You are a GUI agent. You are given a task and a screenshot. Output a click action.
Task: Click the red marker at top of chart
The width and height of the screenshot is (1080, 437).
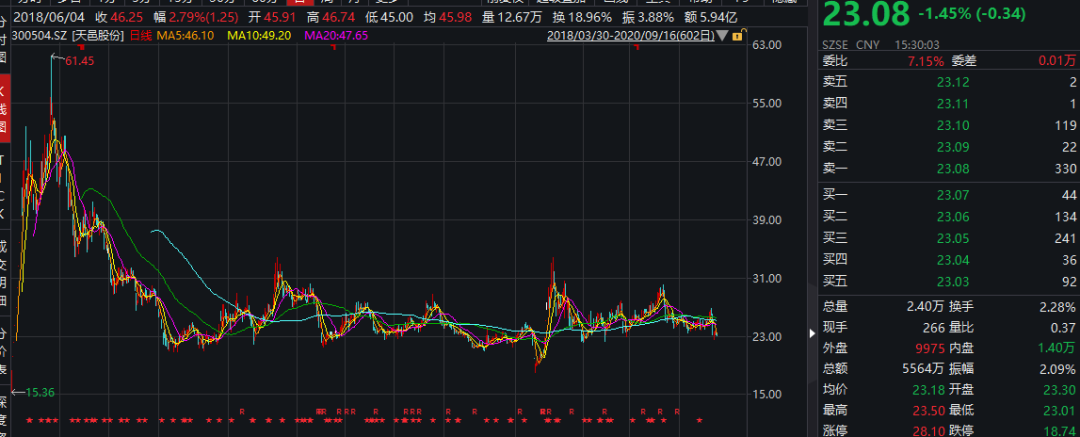[x=82, y=48]
